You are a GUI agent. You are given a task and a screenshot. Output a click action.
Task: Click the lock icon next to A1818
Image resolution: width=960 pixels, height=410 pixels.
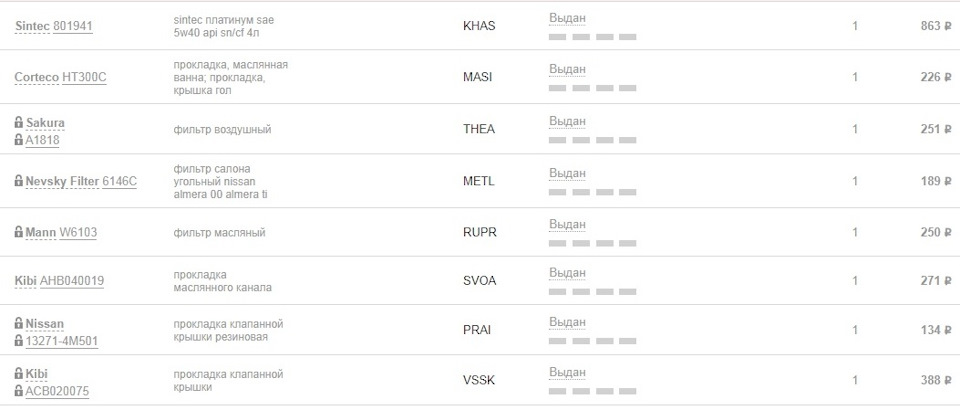(19, 140)
